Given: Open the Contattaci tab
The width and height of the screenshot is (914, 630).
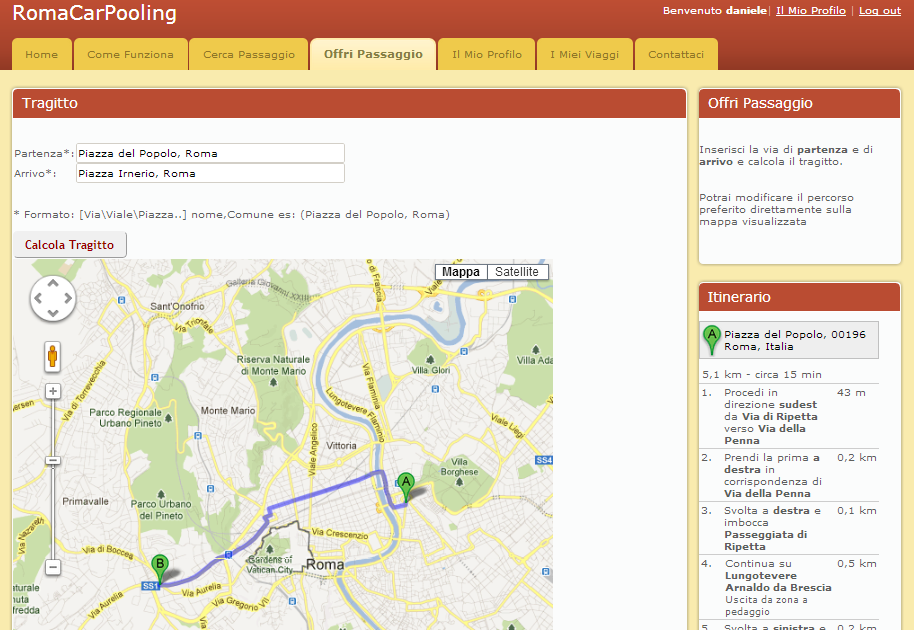Looking at the screenshot, I should [676, 54].
